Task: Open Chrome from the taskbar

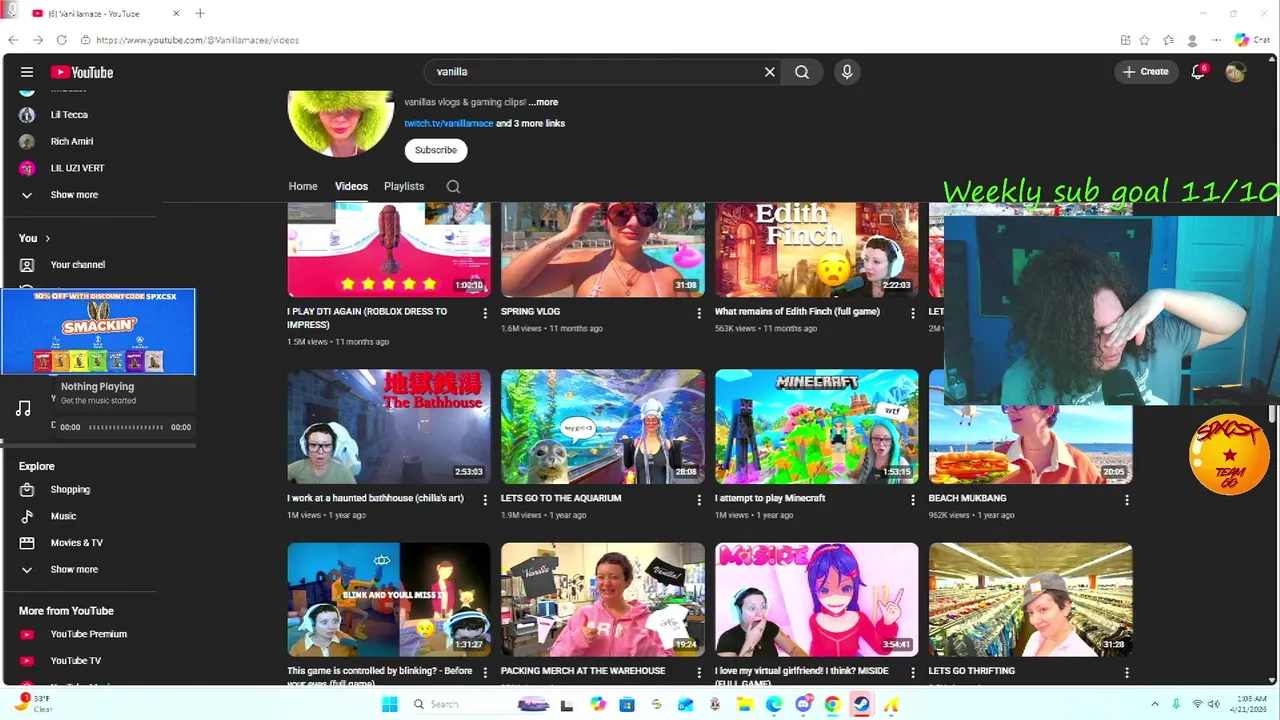Action: click(832, 704)
